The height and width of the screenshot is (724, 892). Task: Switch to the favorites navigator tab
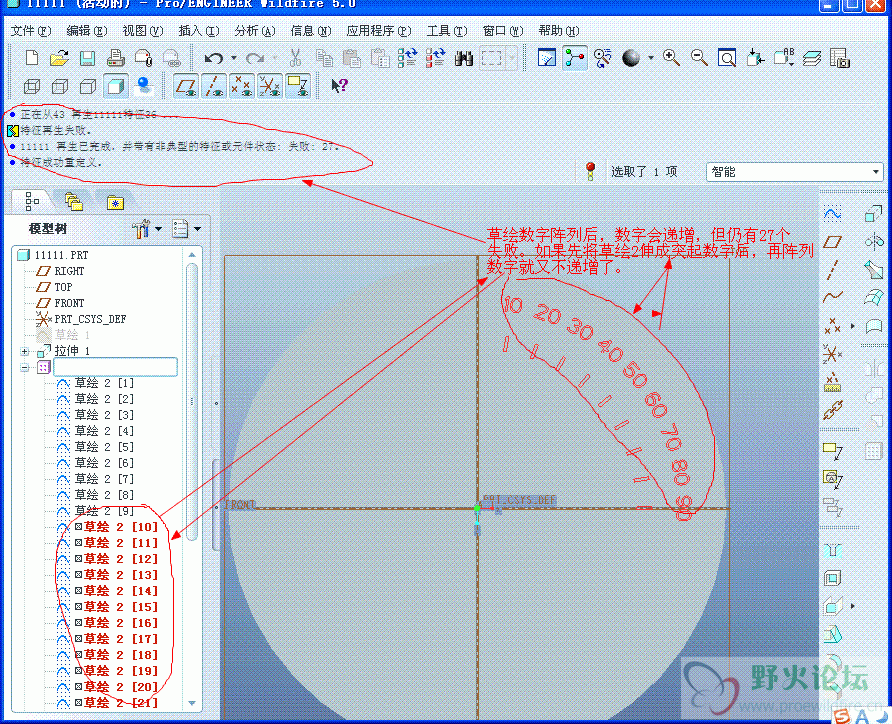coord(115,202)
